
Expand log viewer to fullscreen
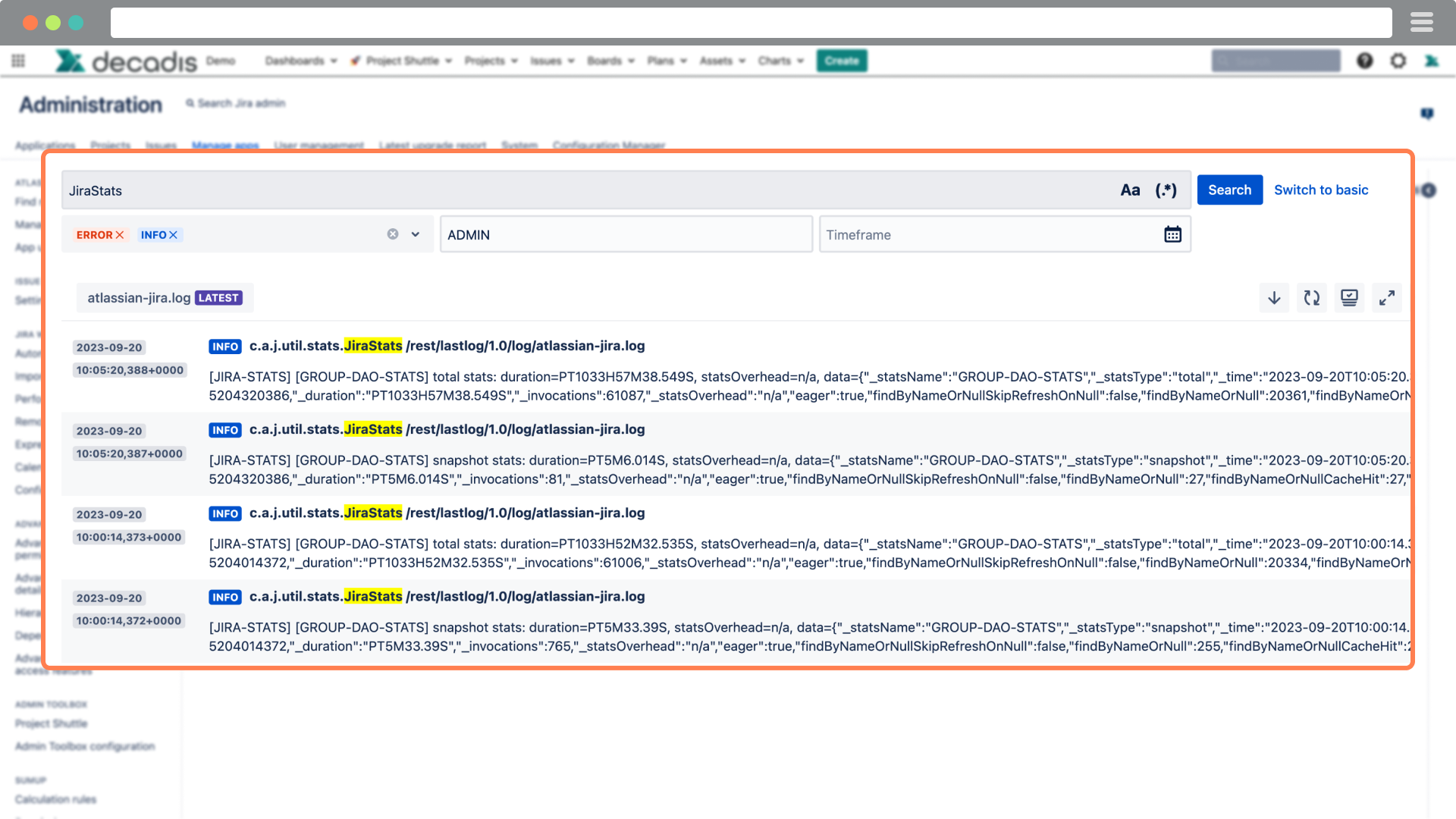coord(1387,297)
